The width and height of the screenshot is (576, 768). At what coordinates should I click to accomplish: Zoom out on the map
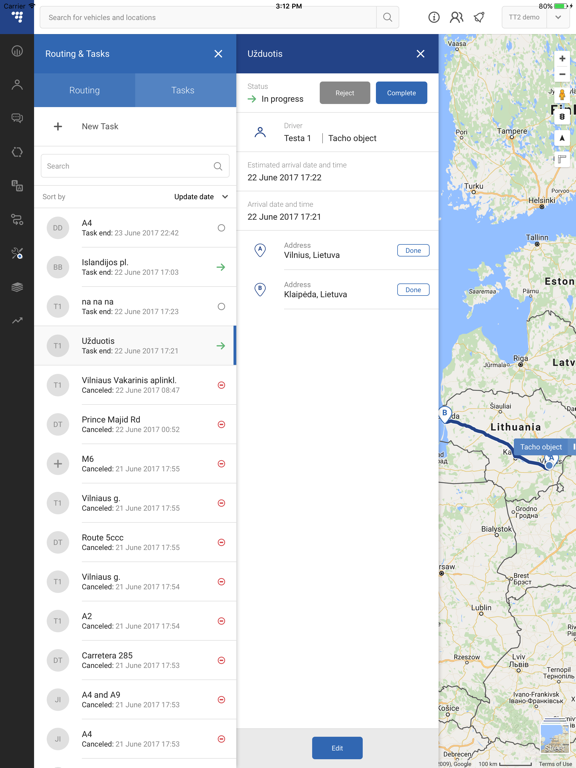(x=562, y=74)
